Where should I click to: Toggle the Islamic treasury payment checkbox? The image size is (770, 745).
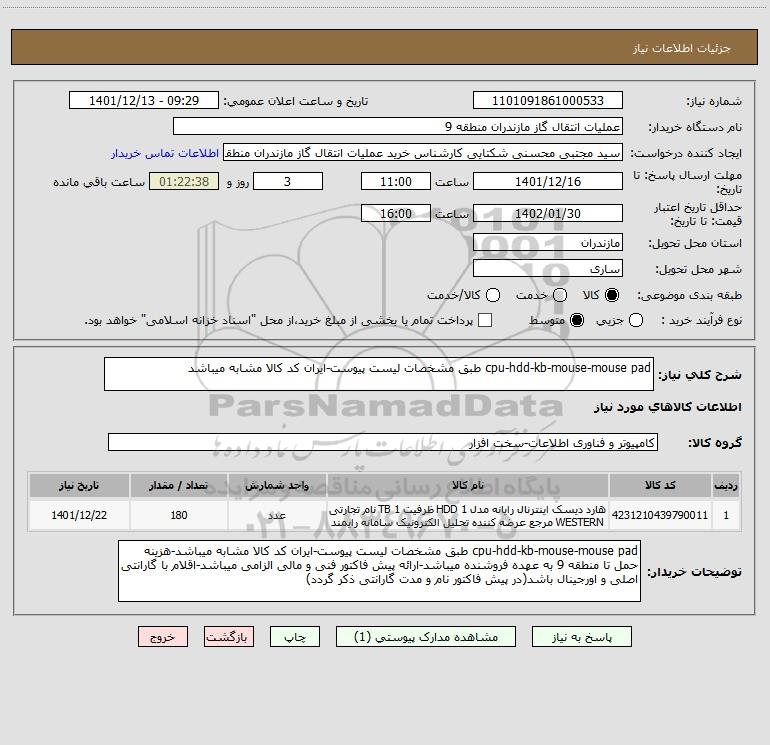coord(485,320)
